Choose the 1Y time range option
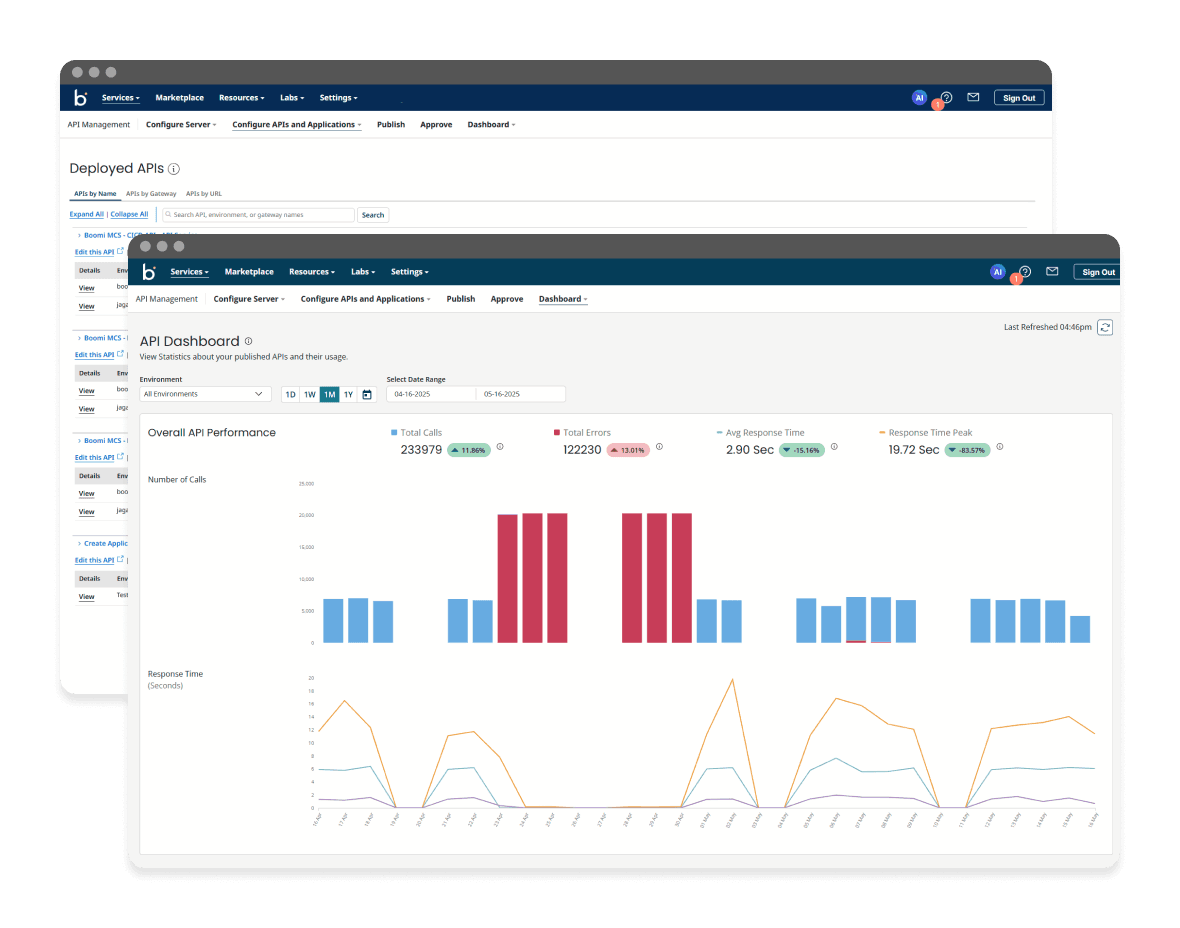1180x928 pixels. point(348,394)
